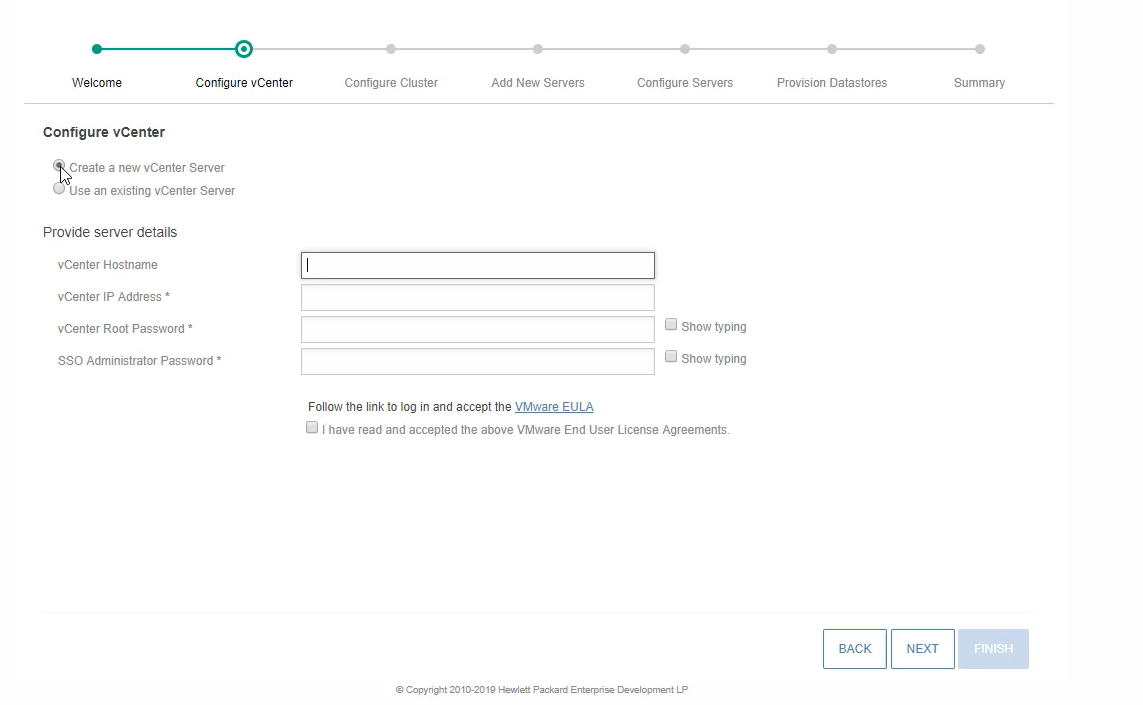Image resolution: width=1143 pixels, height=705 pixels.
Task: Click the BACK button
Action: 854,649
